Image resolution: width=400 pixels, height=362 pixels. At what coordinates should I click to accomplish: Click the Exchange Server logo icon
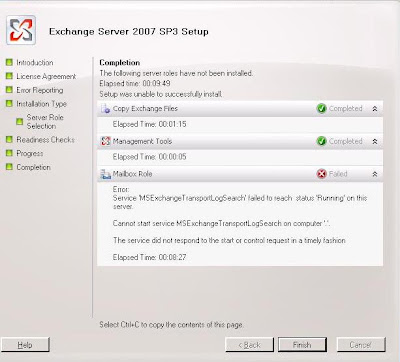tap(21, 30)
